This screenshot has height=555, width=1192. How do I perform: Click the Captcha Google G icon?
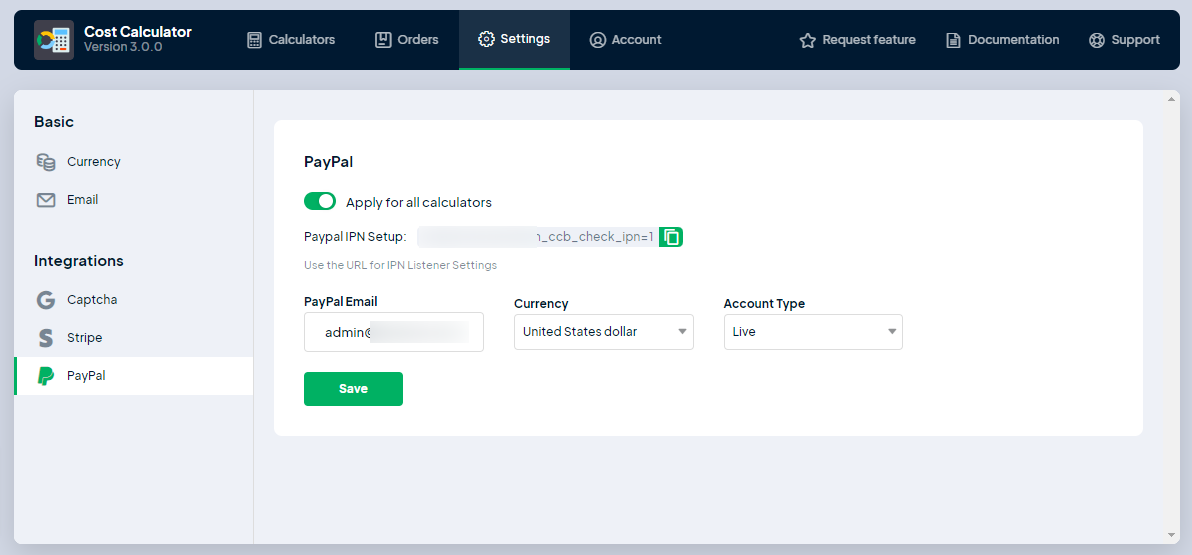46,300
